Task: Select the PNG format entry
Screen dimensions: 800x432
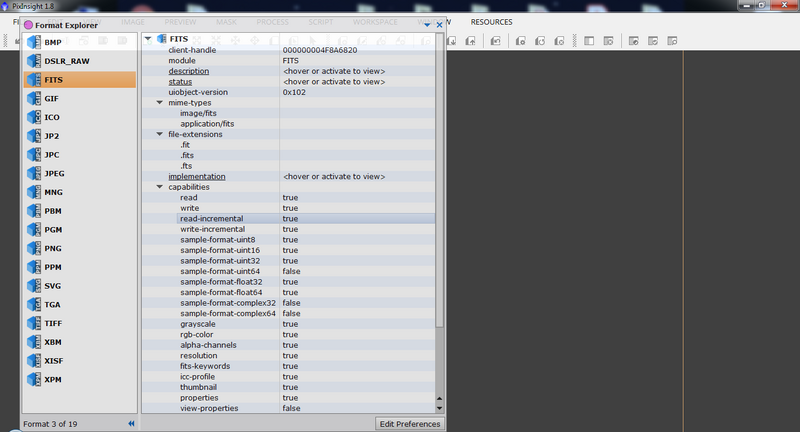Action: [80, 248]
